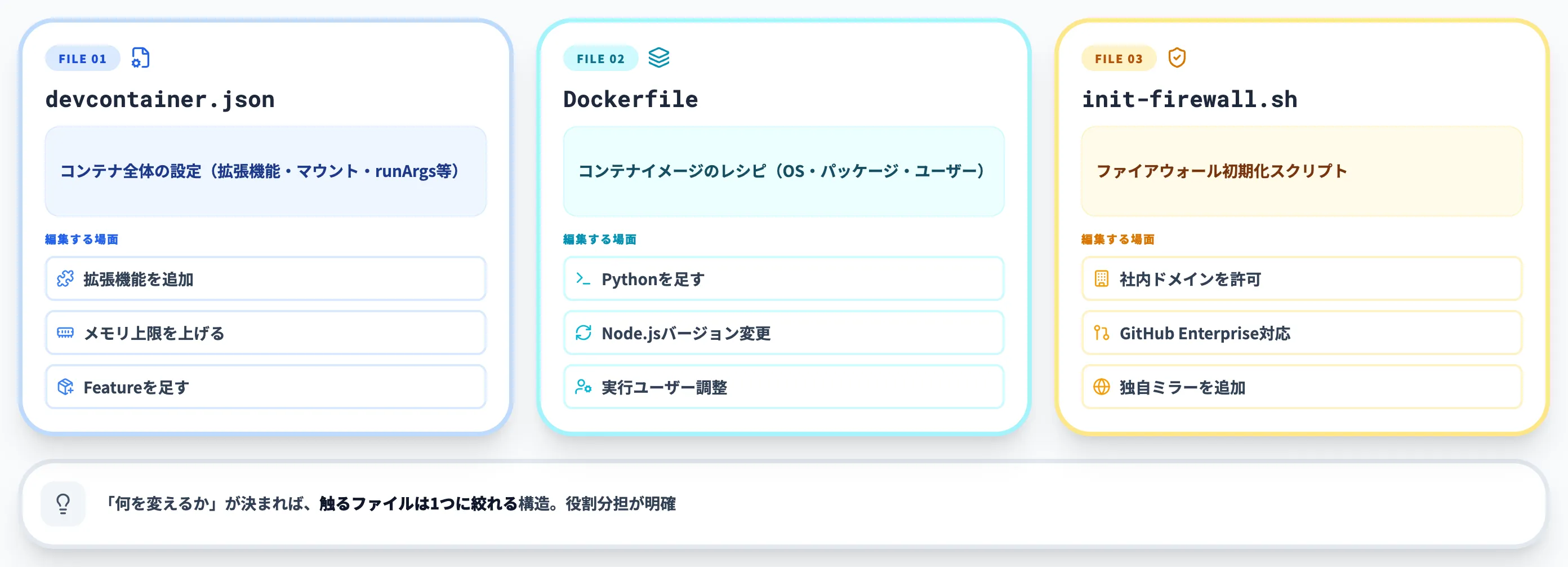Screen dimensions: 1568x567
Task: Pick the 独自ミラーを追加 item
Action: coord(1302,387)
